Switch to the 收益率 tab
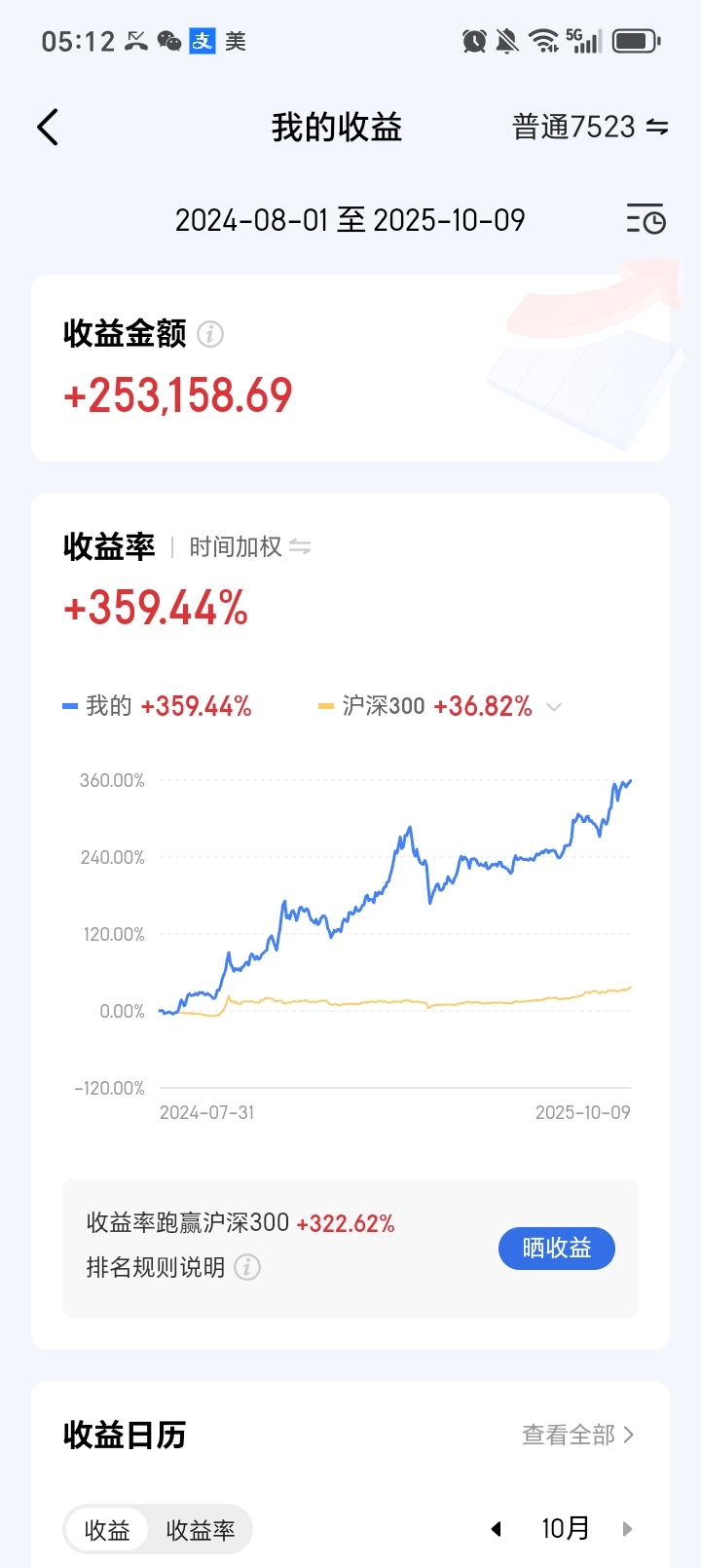This screenshot has width=701, height=1568. click(x=201, y=1530)
